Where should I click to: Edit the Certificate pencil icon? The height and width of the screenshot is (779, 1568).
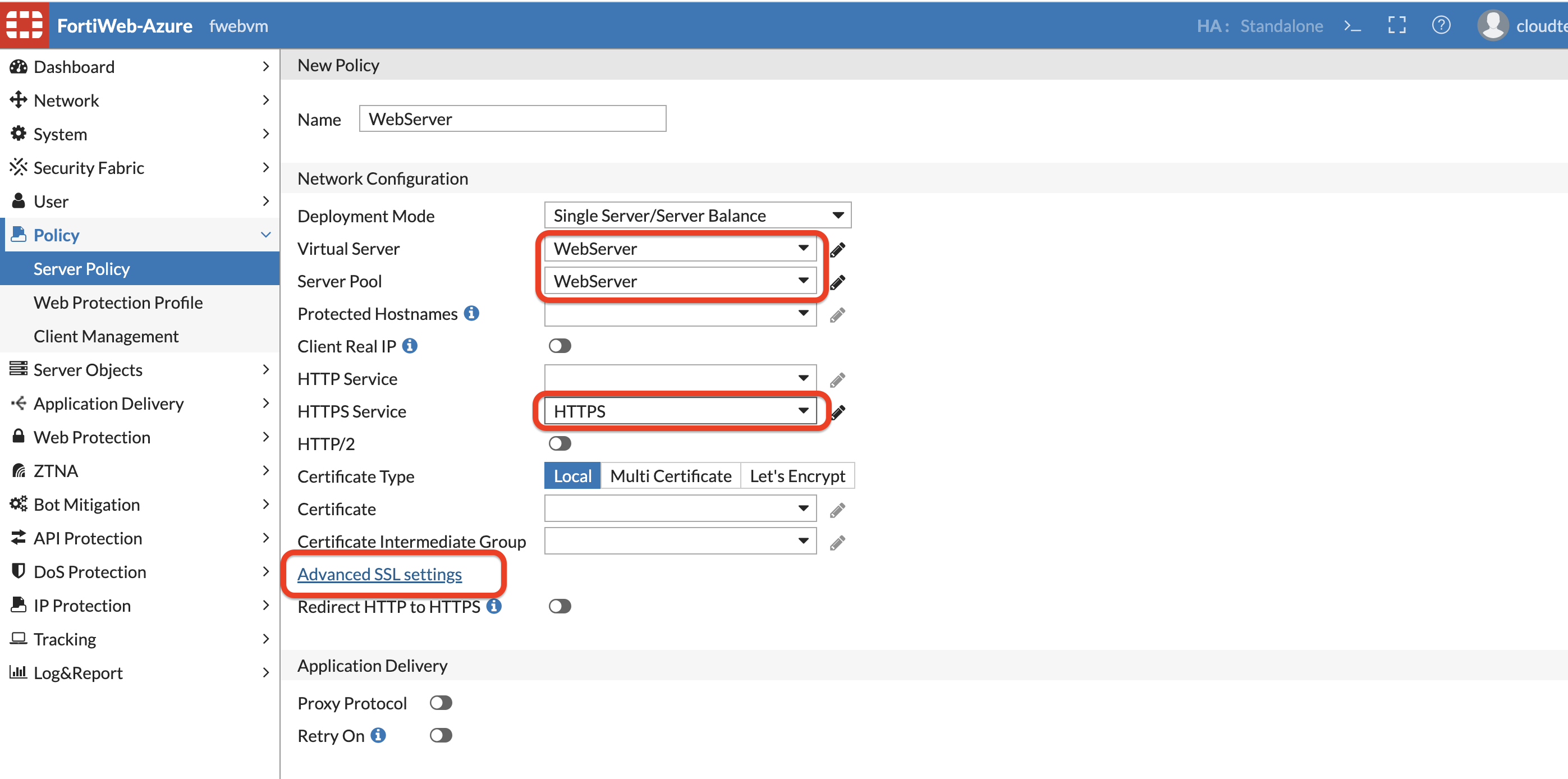coord(837,510)
